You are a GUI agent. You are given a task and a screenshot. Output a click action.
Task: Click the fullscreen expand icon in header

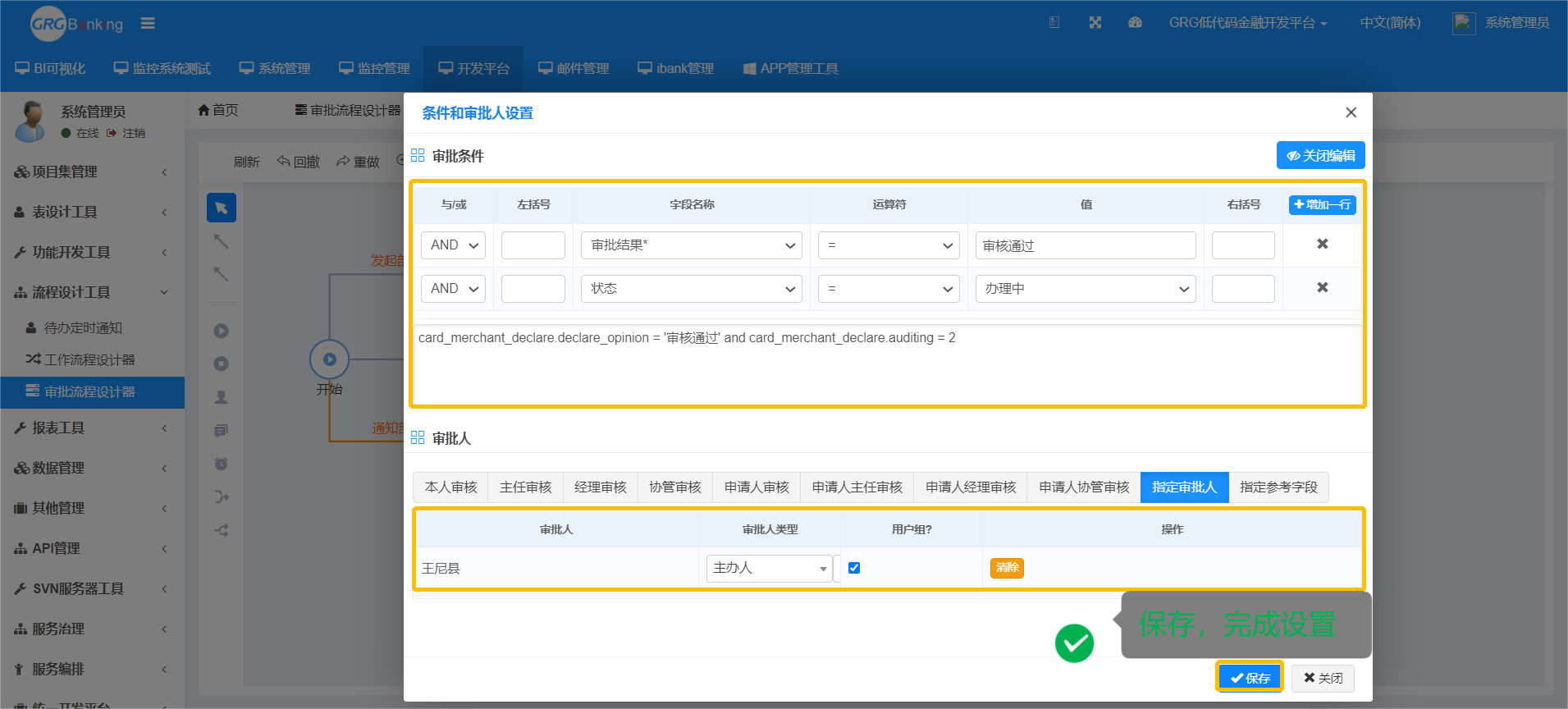1095,23
